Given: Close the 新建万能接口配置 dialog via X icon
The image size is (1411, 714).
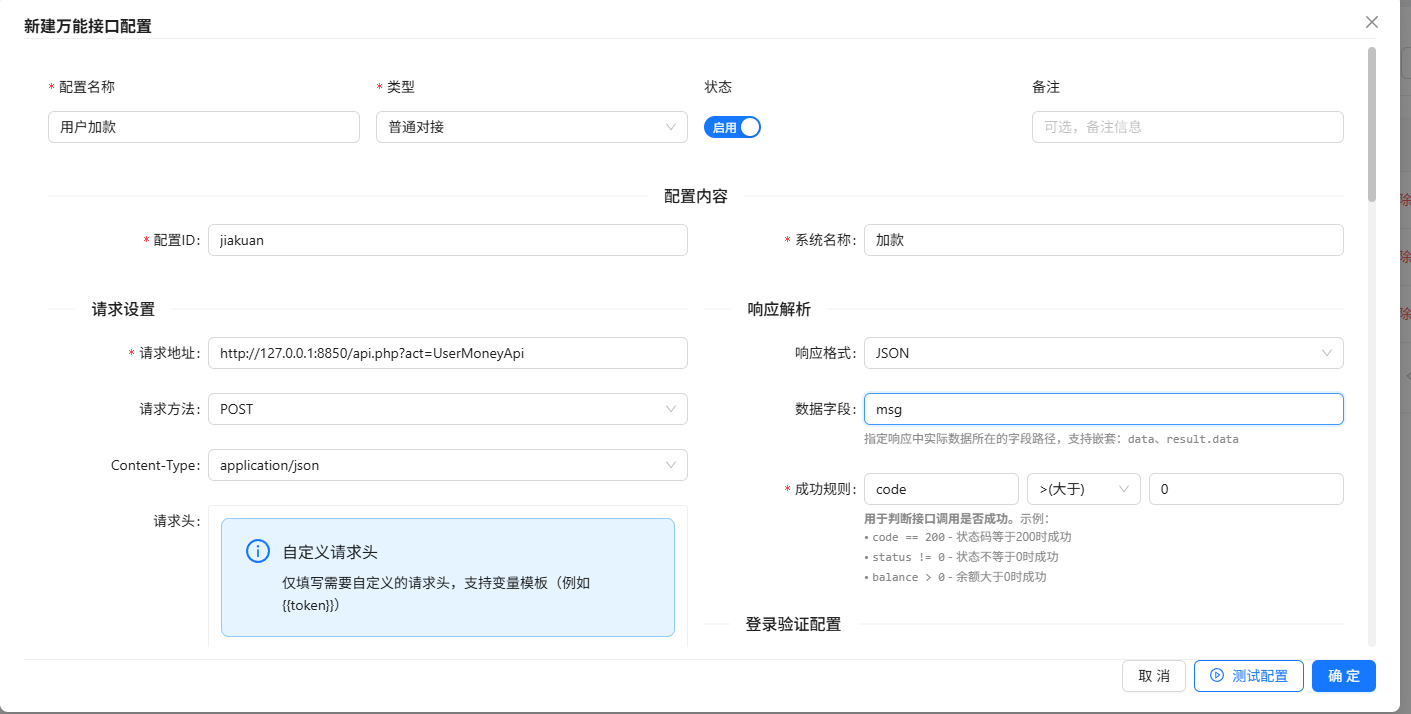Looking at the screenshot, I should pyautogui.click(x=1372, y=22).
